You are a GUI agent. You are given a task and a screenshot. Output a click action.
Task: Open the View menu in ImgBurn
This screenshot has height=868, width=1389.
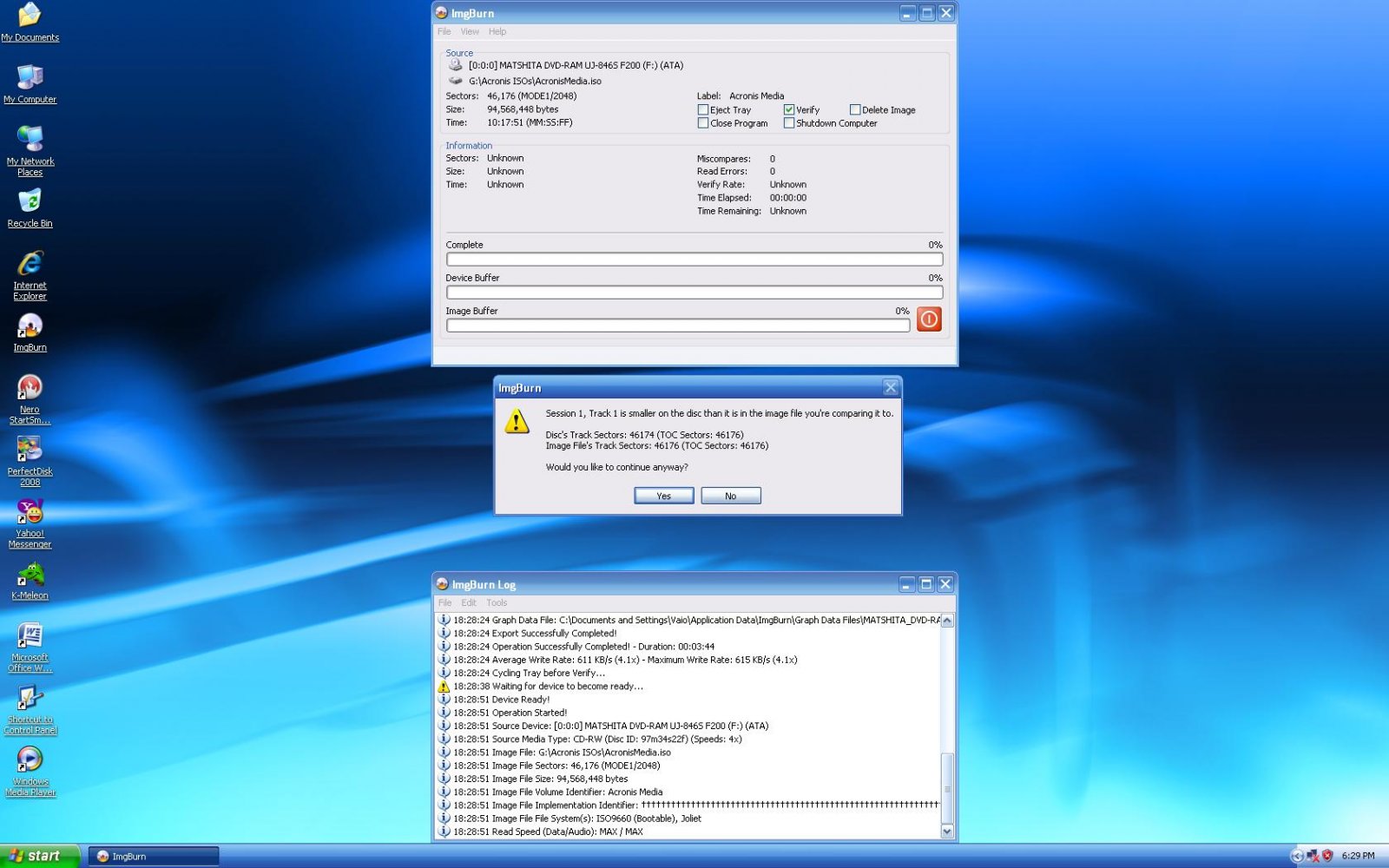(x=470, y=31)
